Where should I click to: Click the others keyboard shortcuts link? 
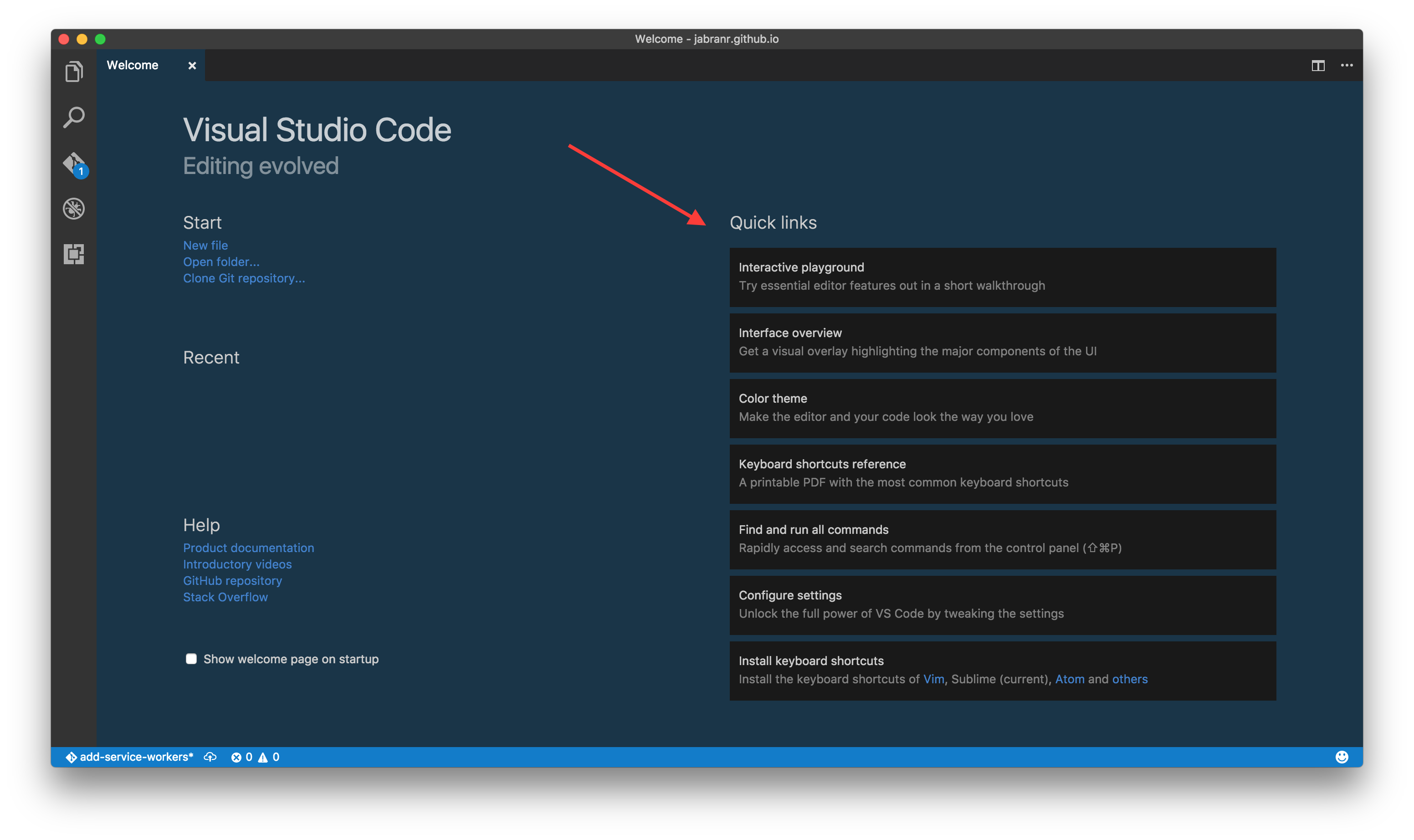1129,679
